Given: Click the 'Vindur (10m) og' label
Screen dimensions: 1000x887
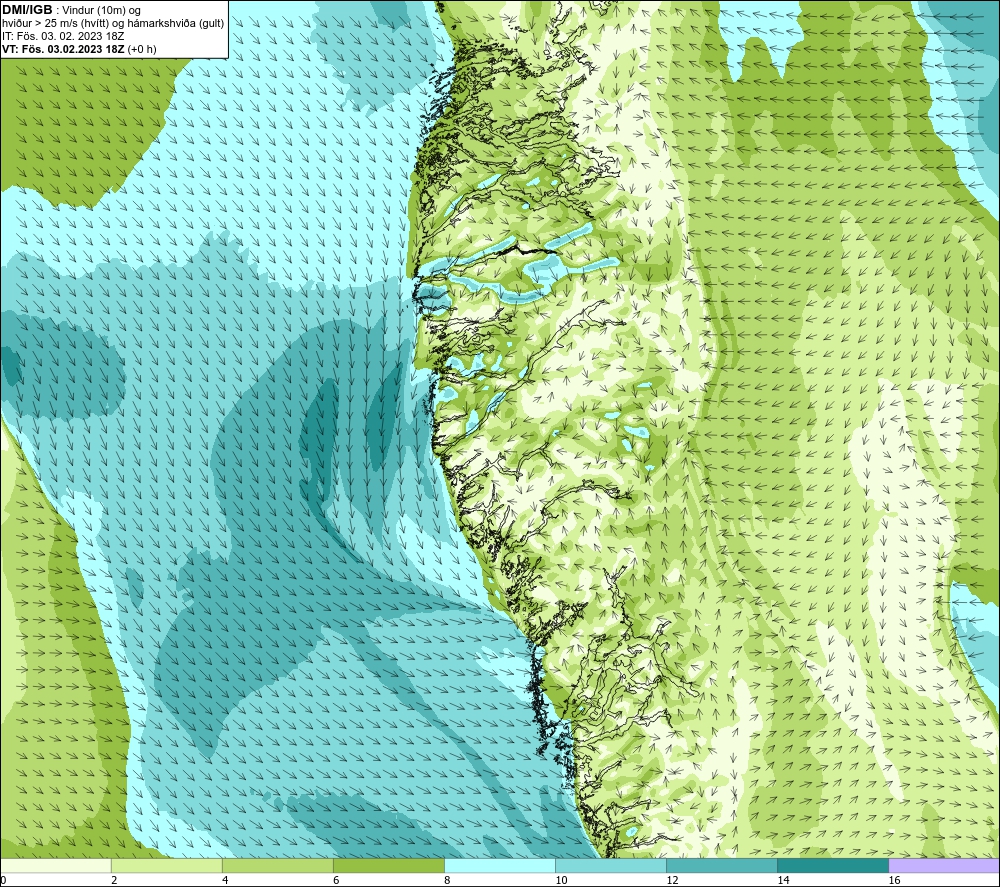Looking at the screenshot, I should [x=101, y=11].
